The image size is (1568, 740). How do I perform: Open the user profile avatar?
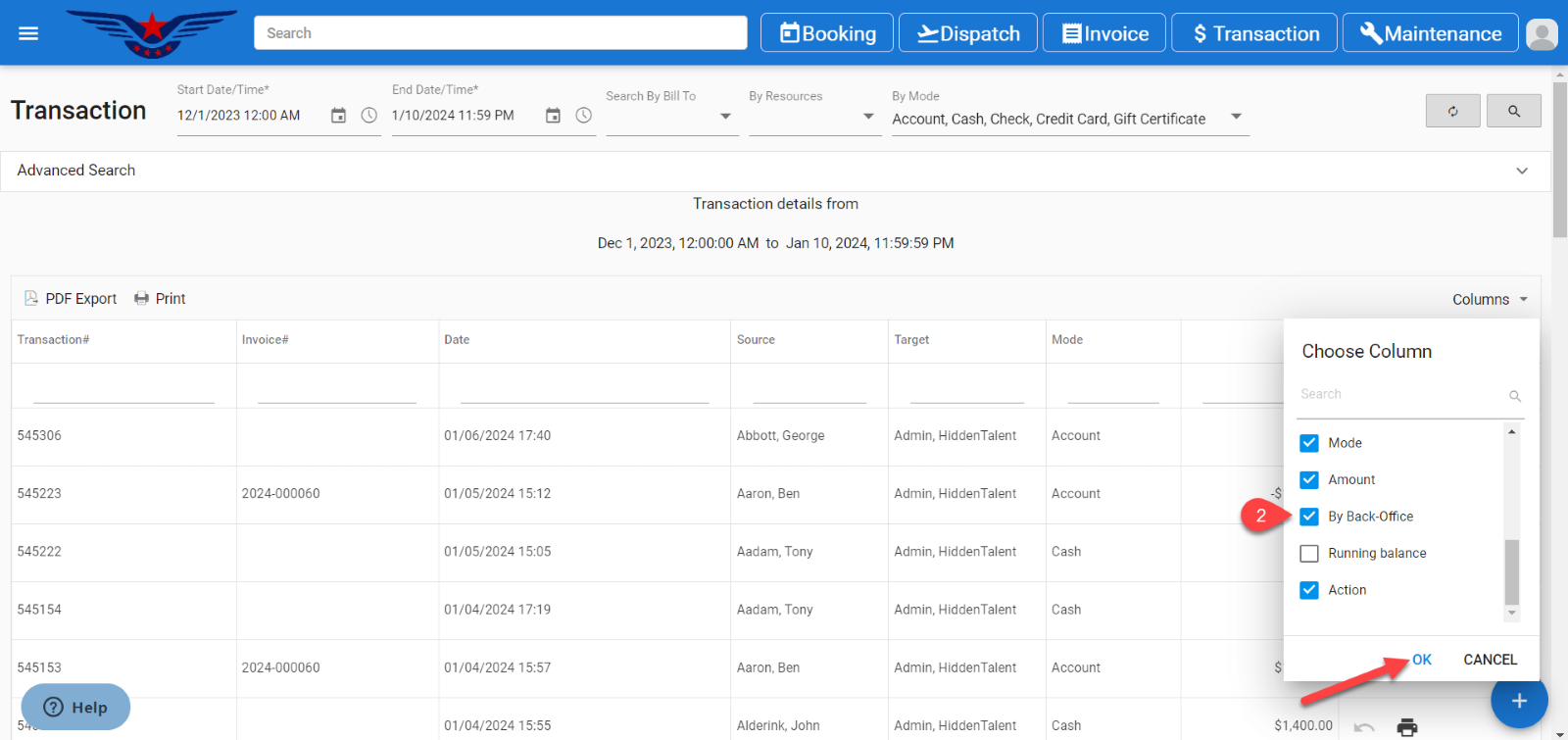point(1542,33)
